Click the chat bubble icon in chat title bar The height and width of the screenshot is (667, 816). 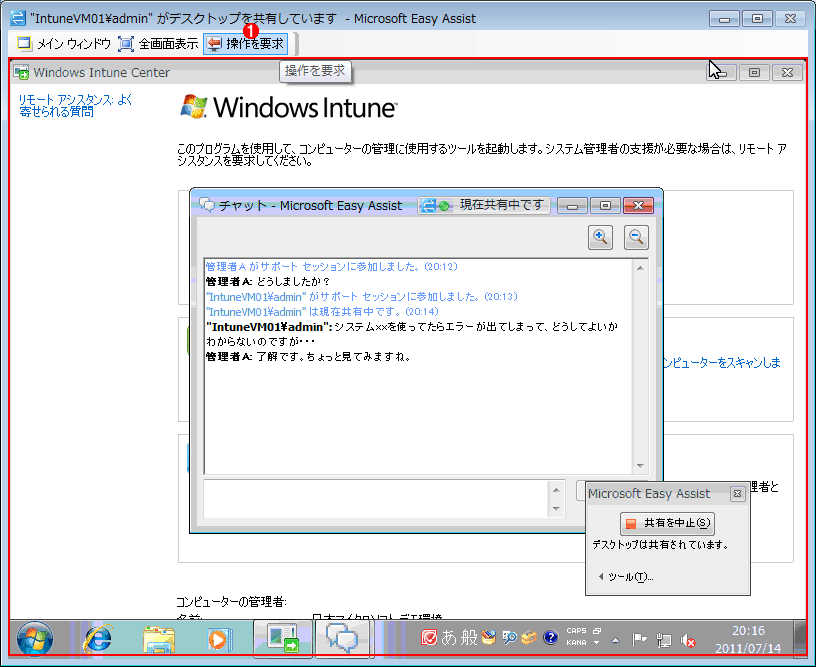point(207,205)
